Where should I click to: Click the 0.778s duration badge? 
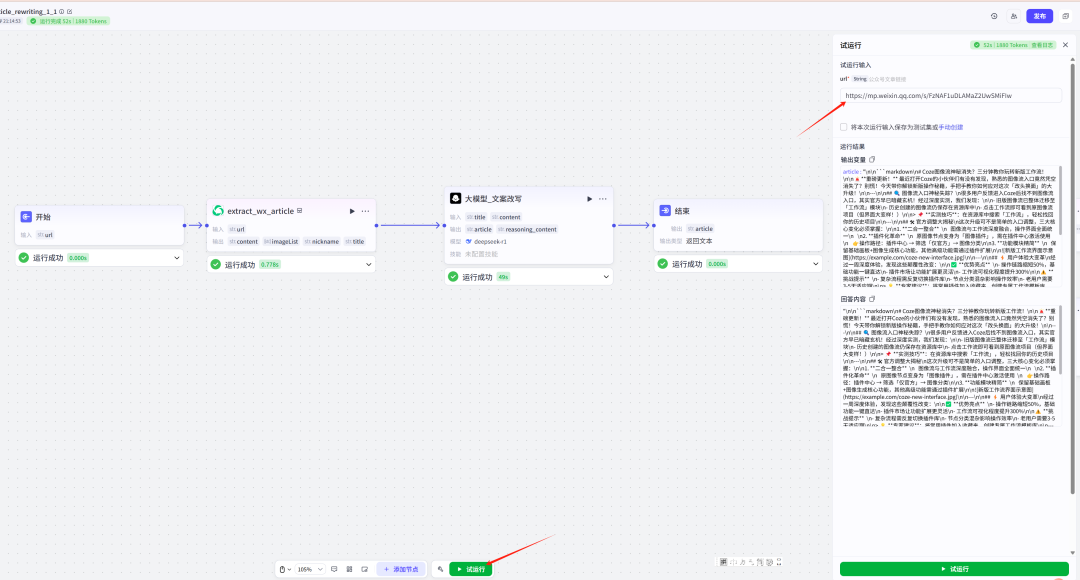(x=269, y=265)
